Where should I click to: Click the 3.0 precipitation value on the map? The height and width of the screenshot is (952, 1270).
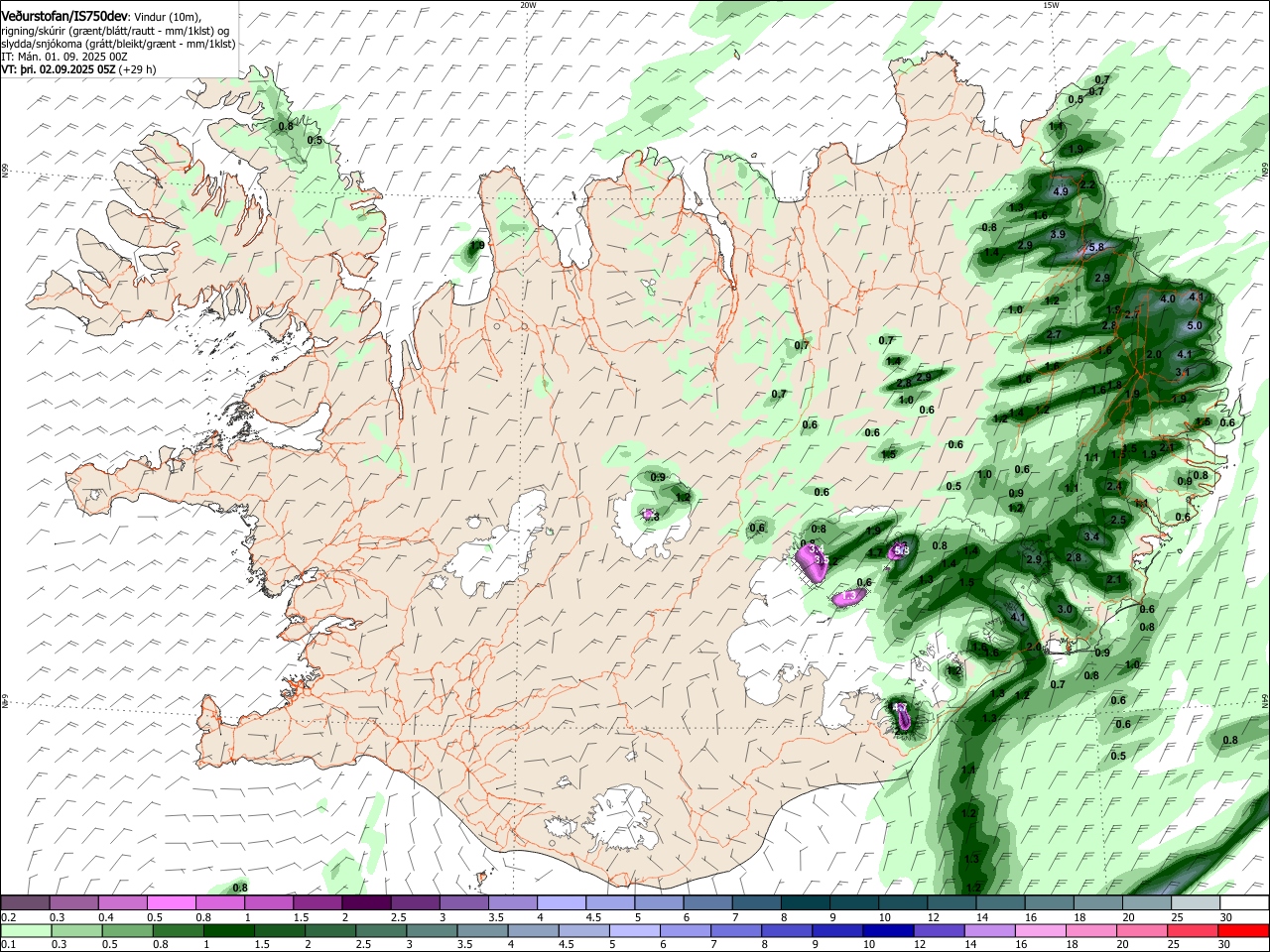click(1066, 609)
